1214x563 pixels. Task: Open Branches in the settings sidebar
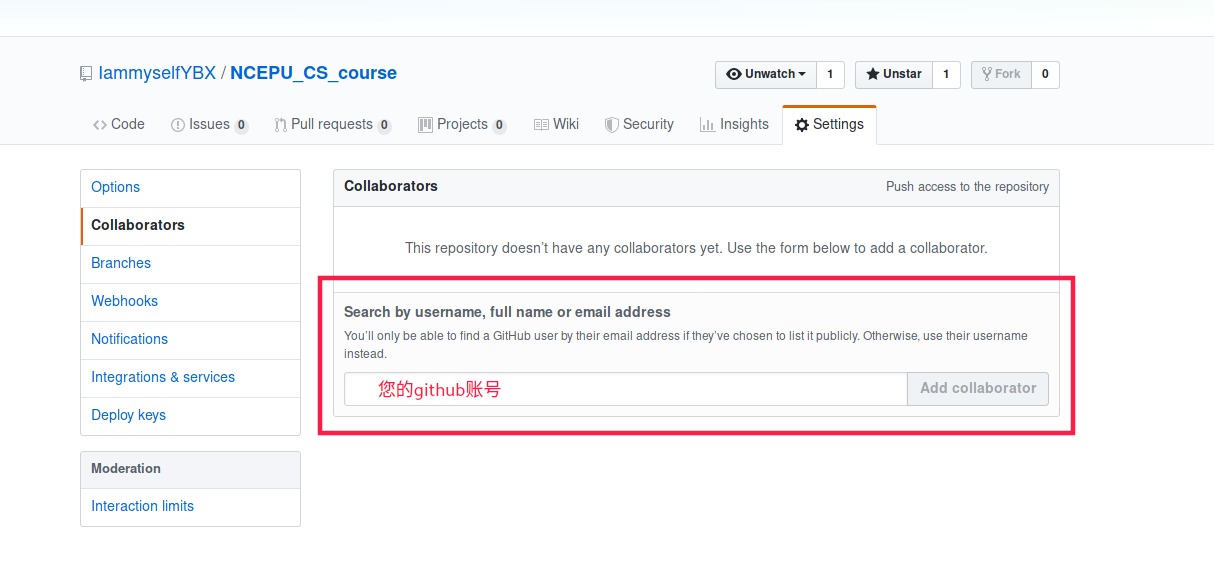coord(190,264)
